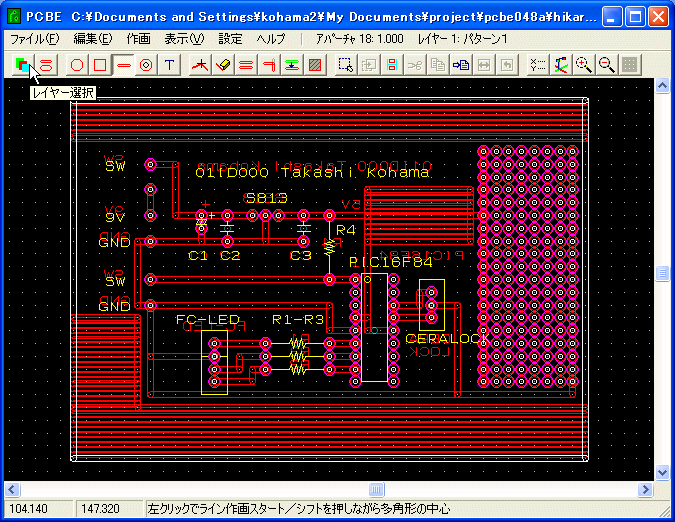The width and height of the screenshot is (675, 522).
Task: Click the layer select (レイヤー選択) icon
Action: pyautogui.click(x=22, y=64)
